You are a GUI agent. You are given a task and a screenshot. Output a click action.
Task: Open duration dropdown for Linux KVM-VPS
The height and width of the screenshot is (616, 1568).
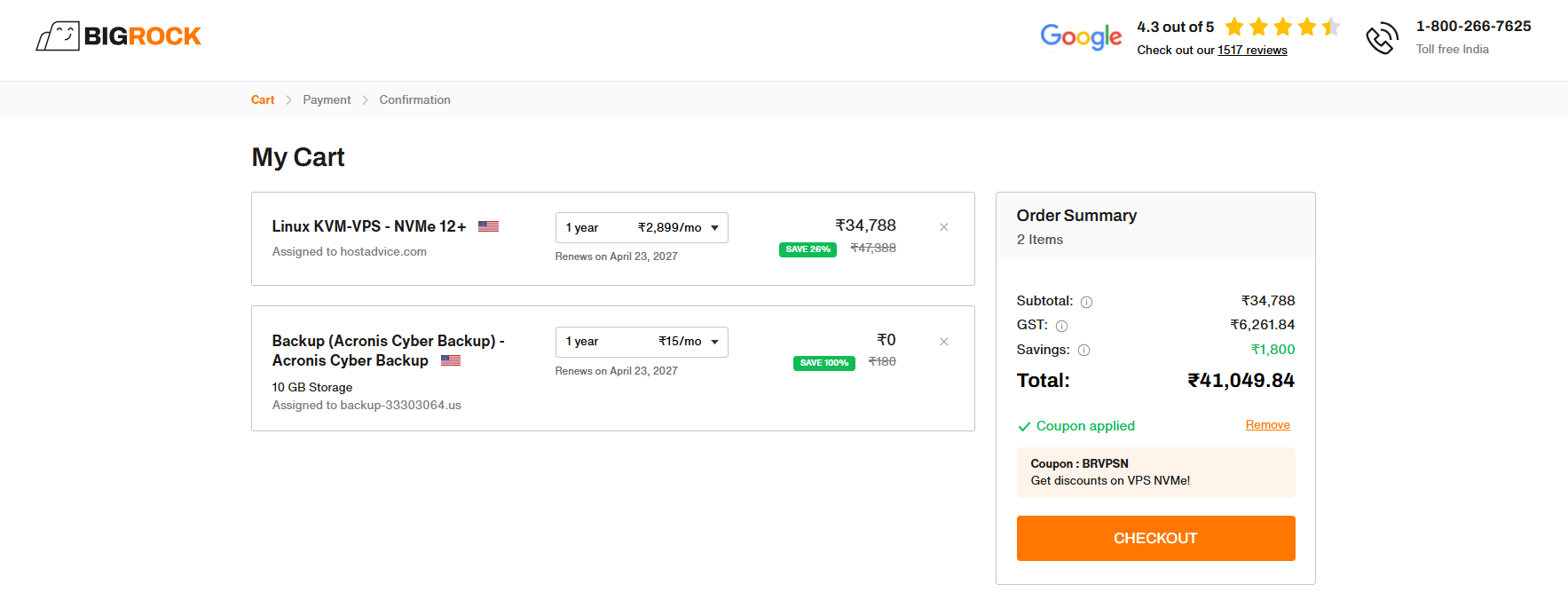[642, 228]
